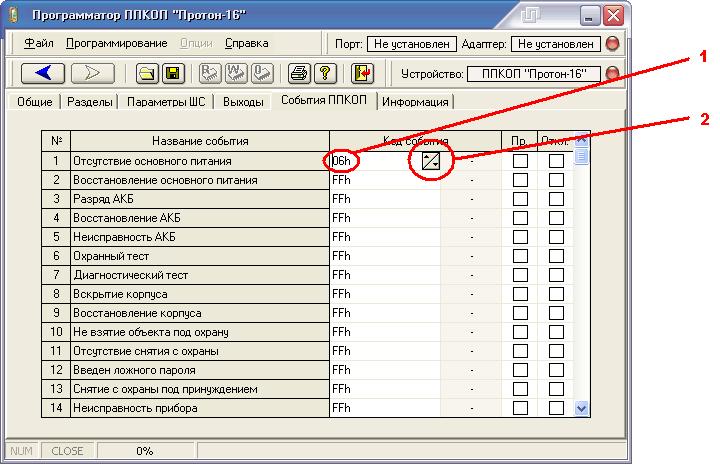Toggle Пр. checkbox for Не взятие объекта под охрану
720x464 pixels.
point(520,332)
